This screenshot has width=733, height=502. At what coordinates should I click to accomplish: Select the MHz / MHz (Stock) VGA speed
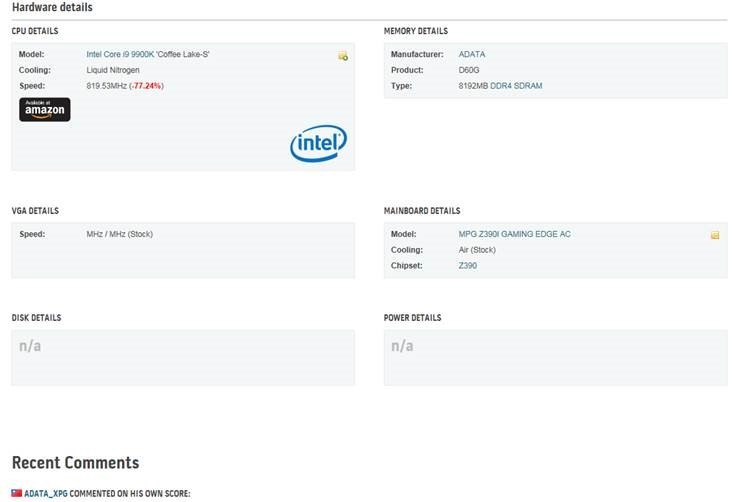tap(119, 234)
